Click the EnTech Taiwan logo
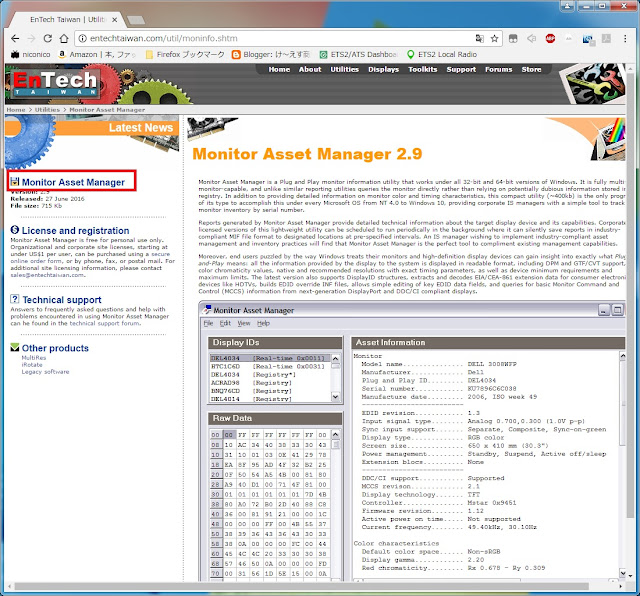This screenshot has width=640, height=596. (55, 83)
